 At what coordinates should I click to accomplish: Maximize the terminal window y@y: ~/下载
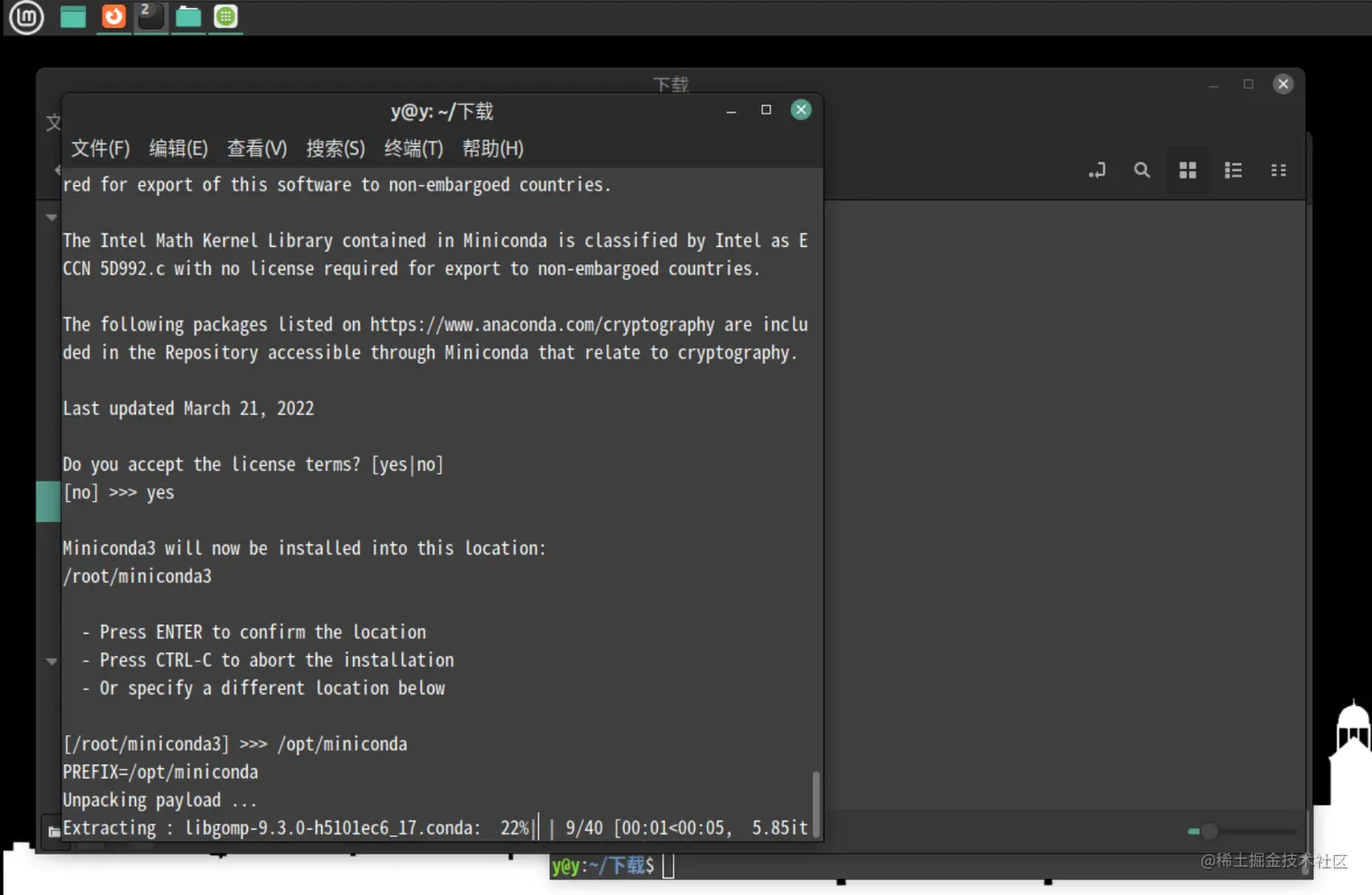[x=766, y=110]
